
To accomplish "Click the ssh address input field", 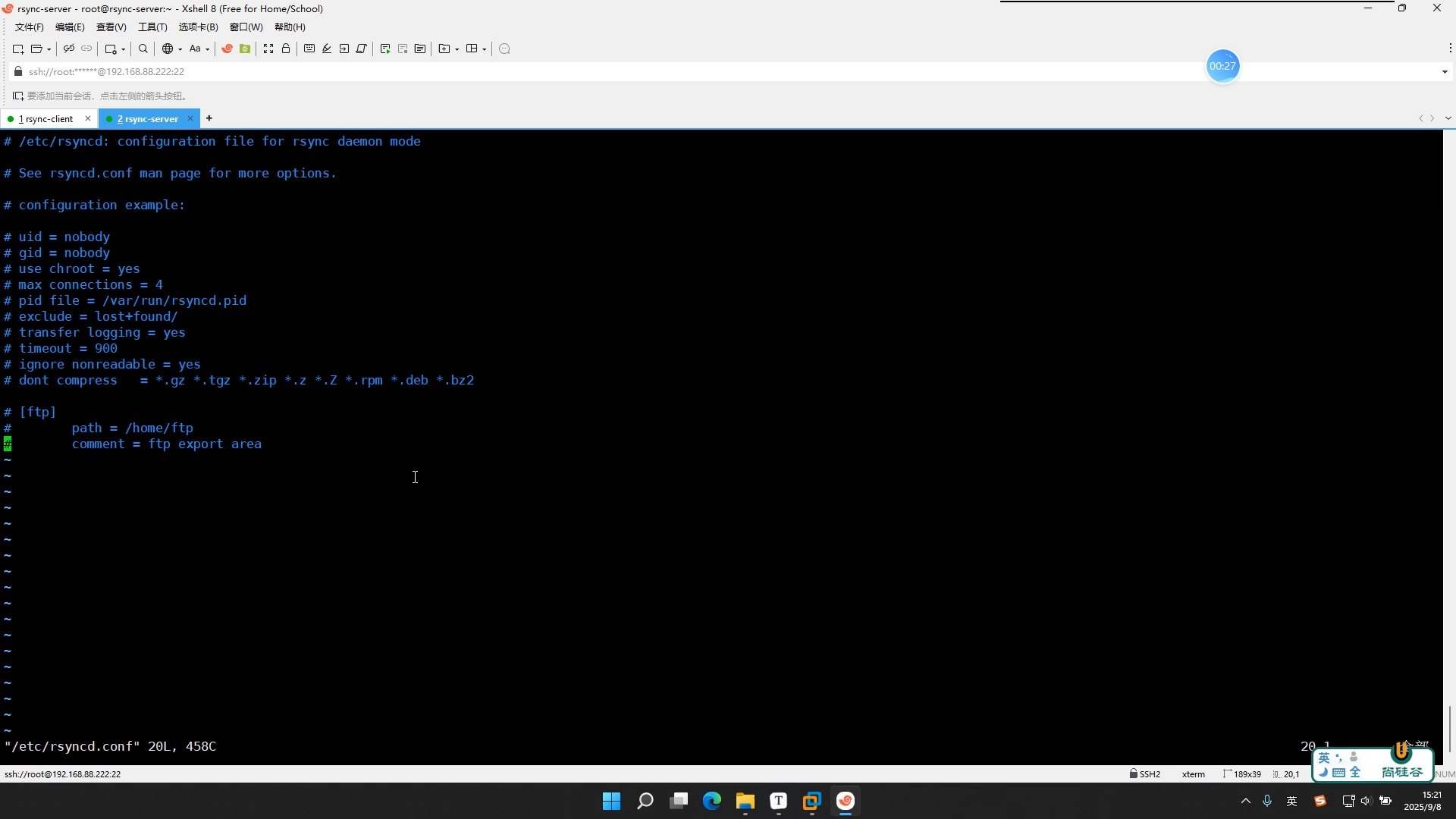I will 728,72.
